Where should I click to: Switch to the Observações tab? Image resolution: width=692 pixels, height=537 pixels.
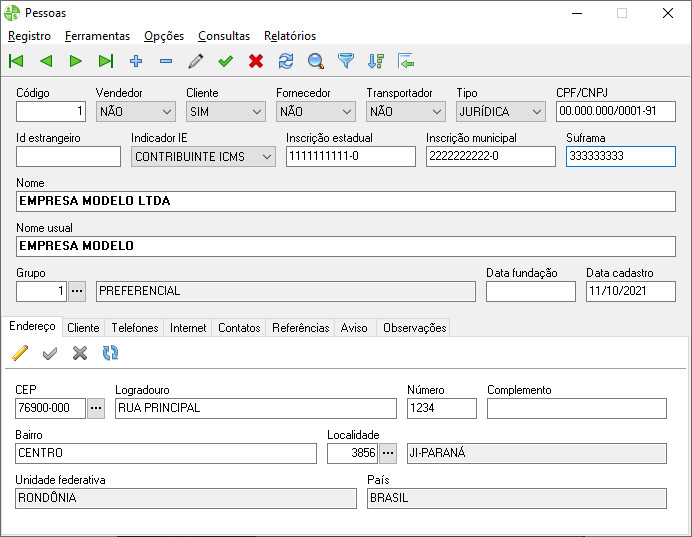click(x=414, y=328)
